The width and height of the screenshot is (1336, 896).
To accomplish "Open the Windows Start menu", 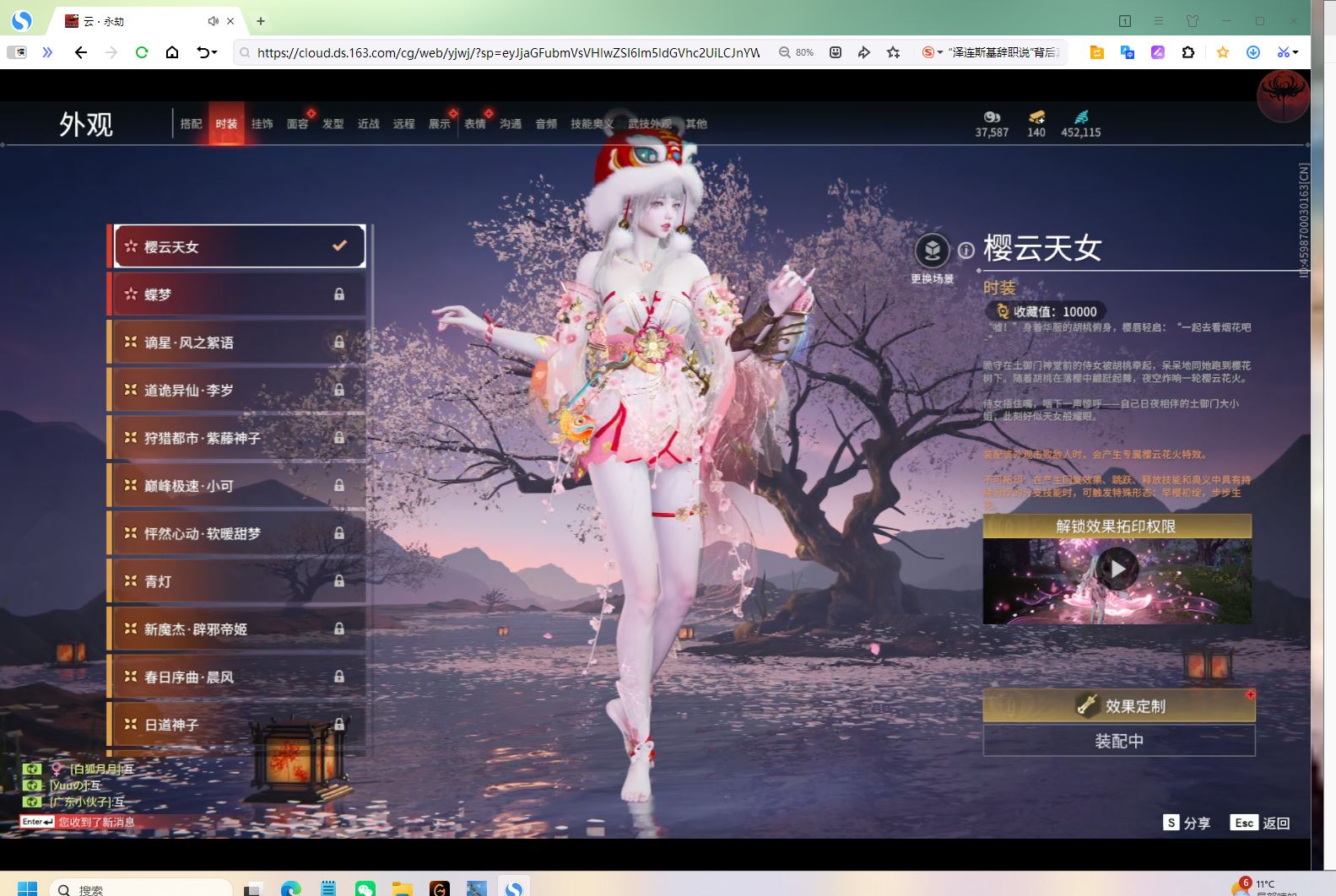I will tap(27, 888).
